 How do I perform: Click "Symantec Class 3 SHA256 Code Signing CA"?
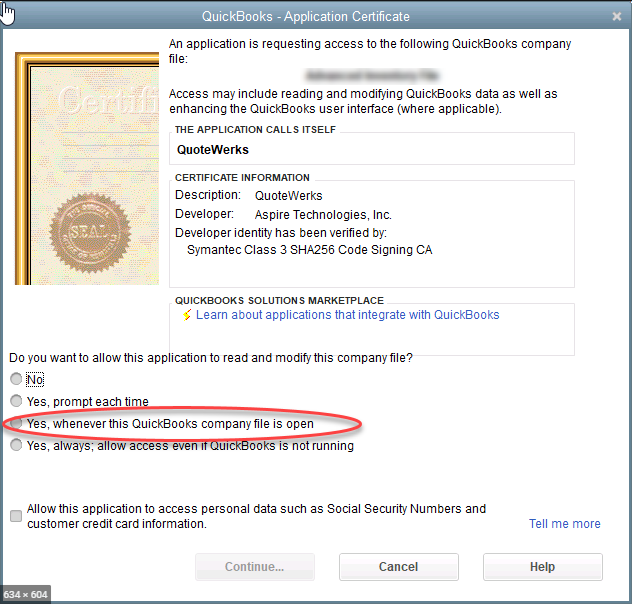coord(310,250)
